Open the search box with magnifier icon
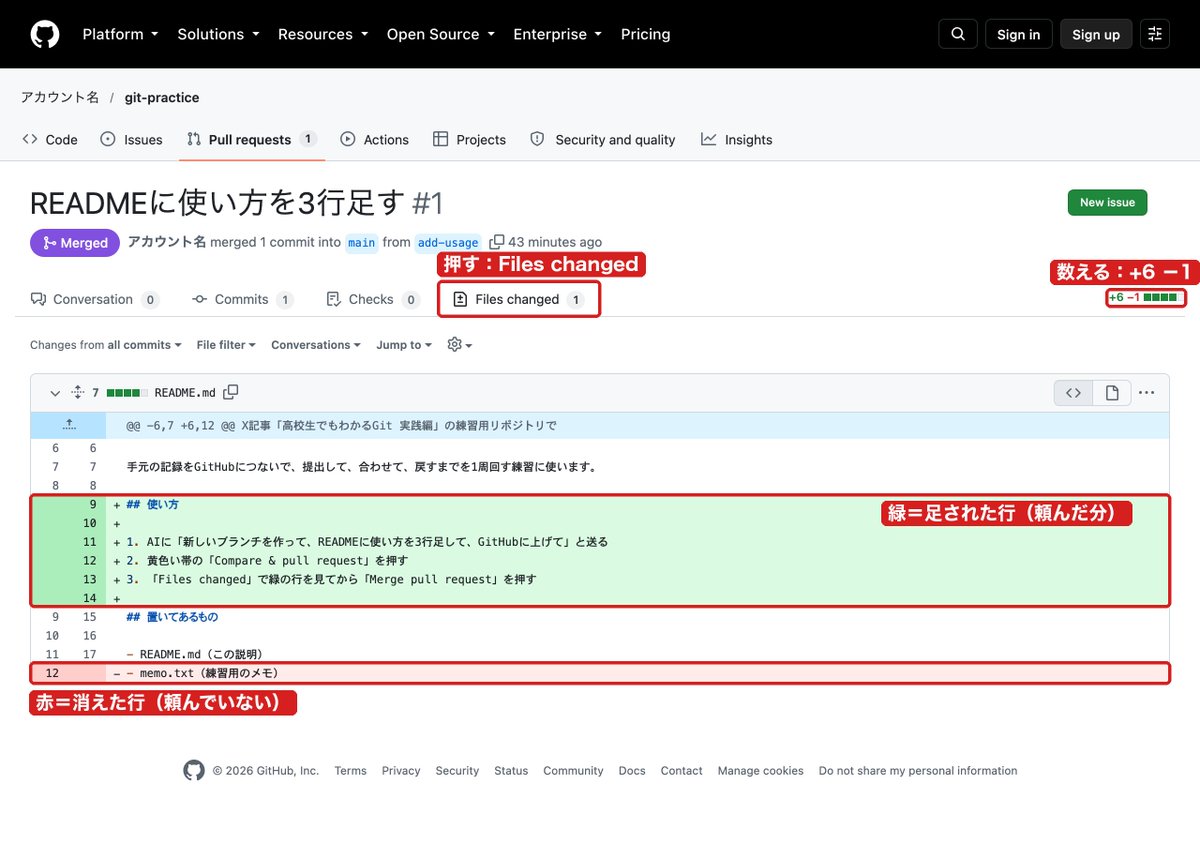 pyautogui.click(x=958, y=34)
